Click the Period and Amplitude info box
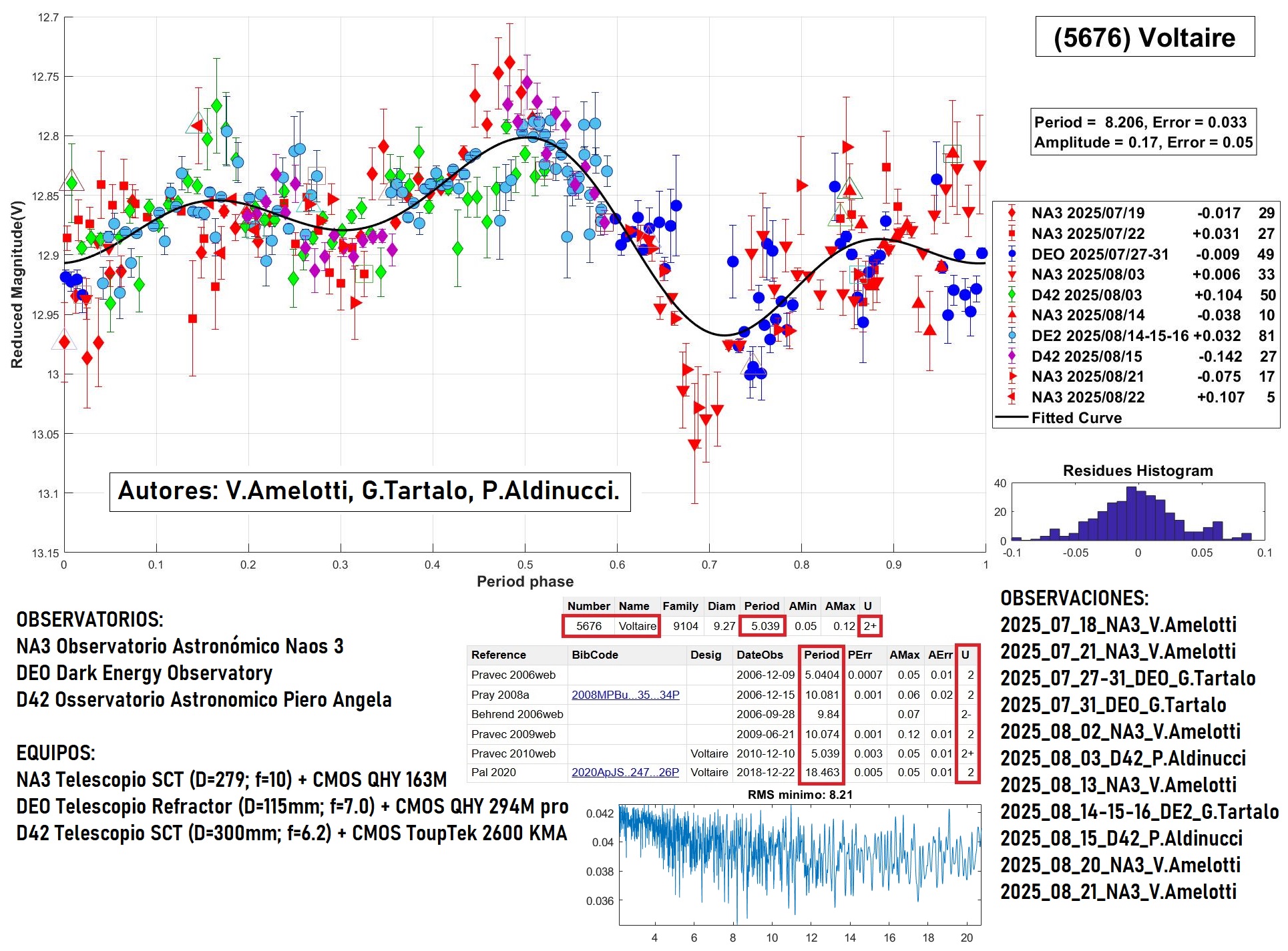 coord(1142,132)
